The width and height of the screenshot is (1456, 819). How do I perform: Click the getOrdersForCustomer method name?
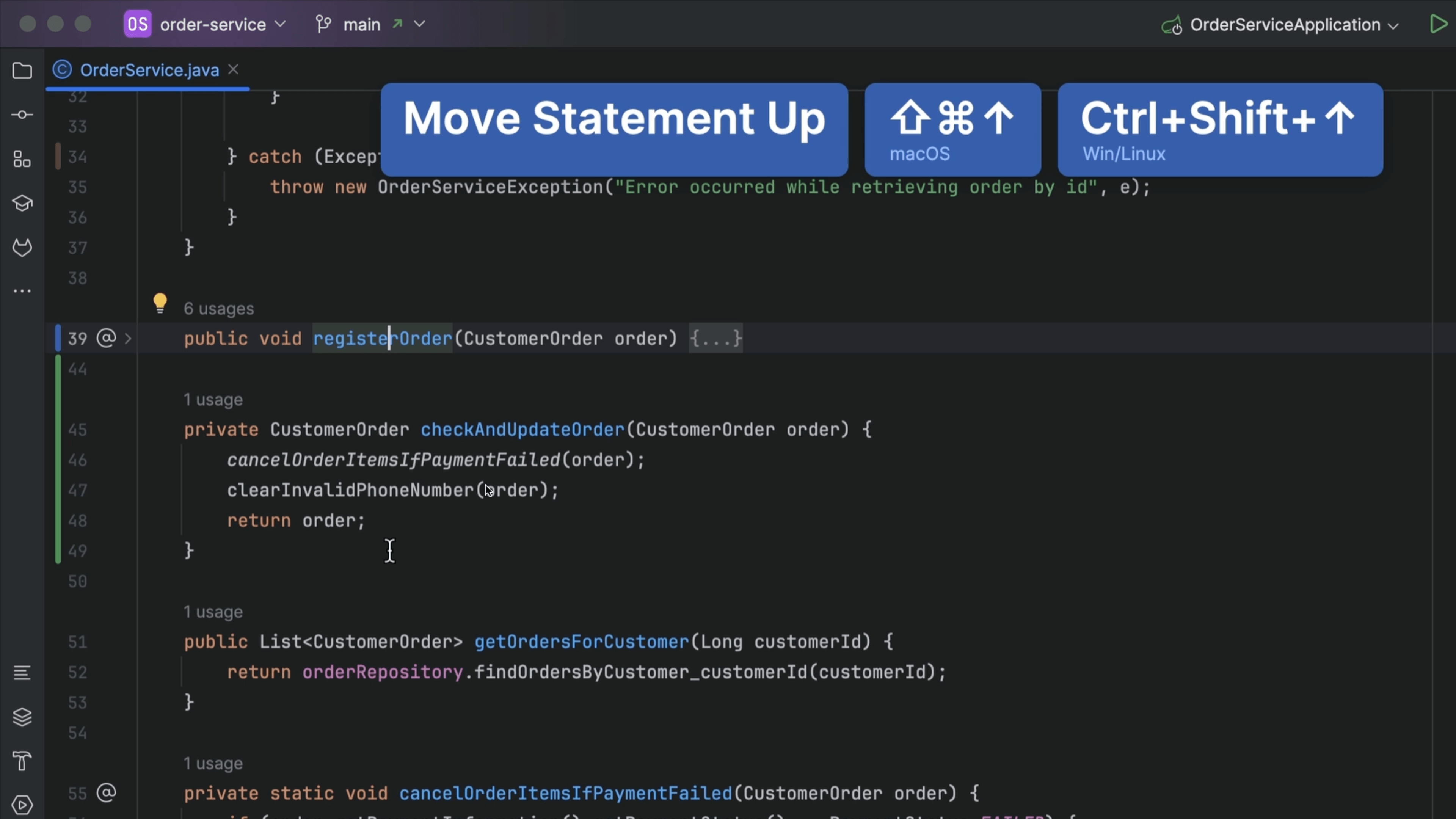coord(581,641)
